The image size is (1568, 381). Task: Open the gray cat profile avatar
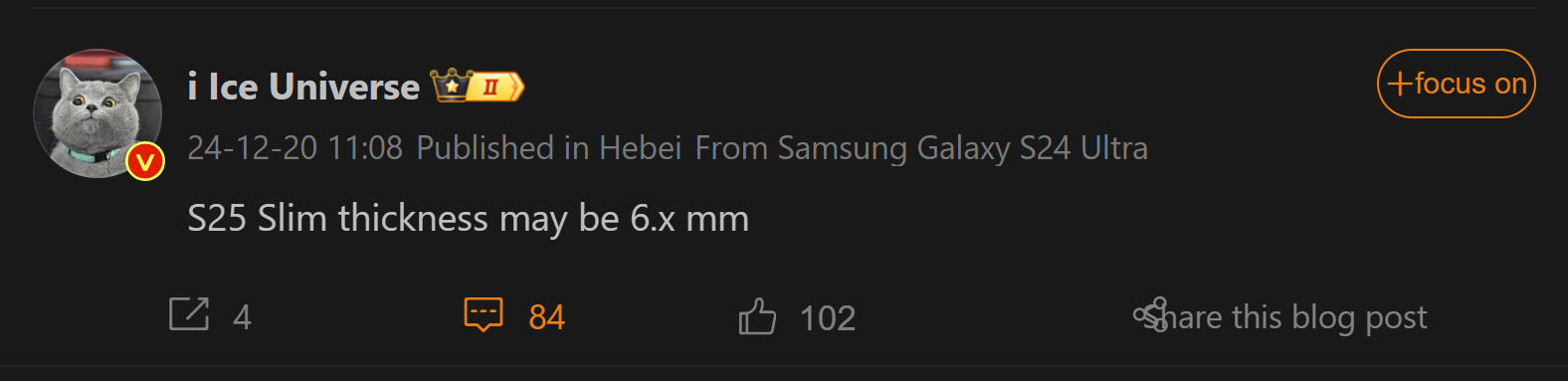click(x=98, y=113)
